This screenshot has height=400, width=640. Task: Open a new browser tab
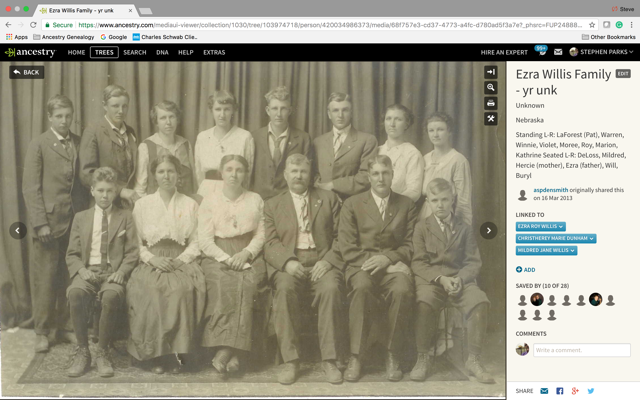[x=146, y=11]
